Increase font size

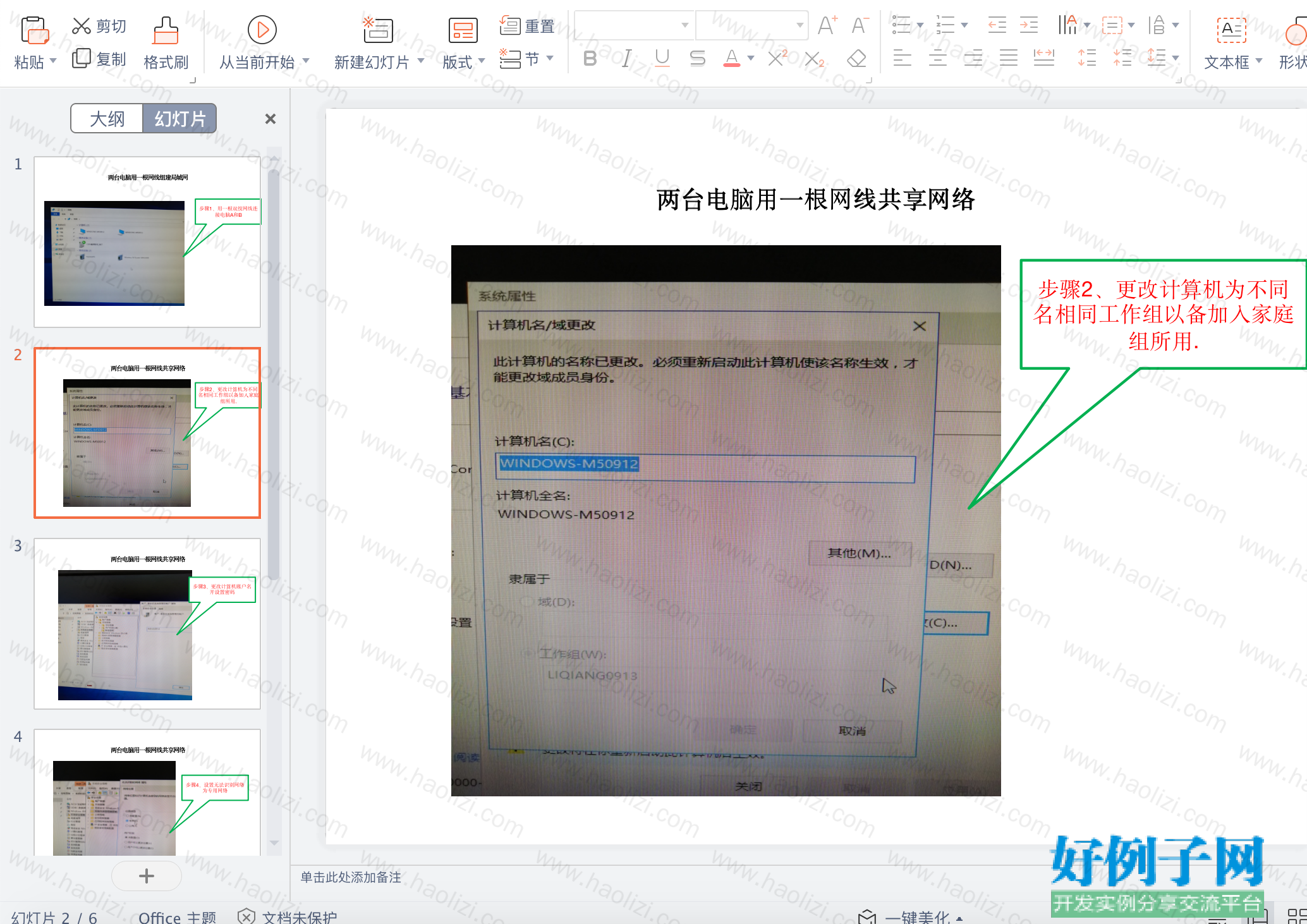pyautogui.click(x=827, y=26)
